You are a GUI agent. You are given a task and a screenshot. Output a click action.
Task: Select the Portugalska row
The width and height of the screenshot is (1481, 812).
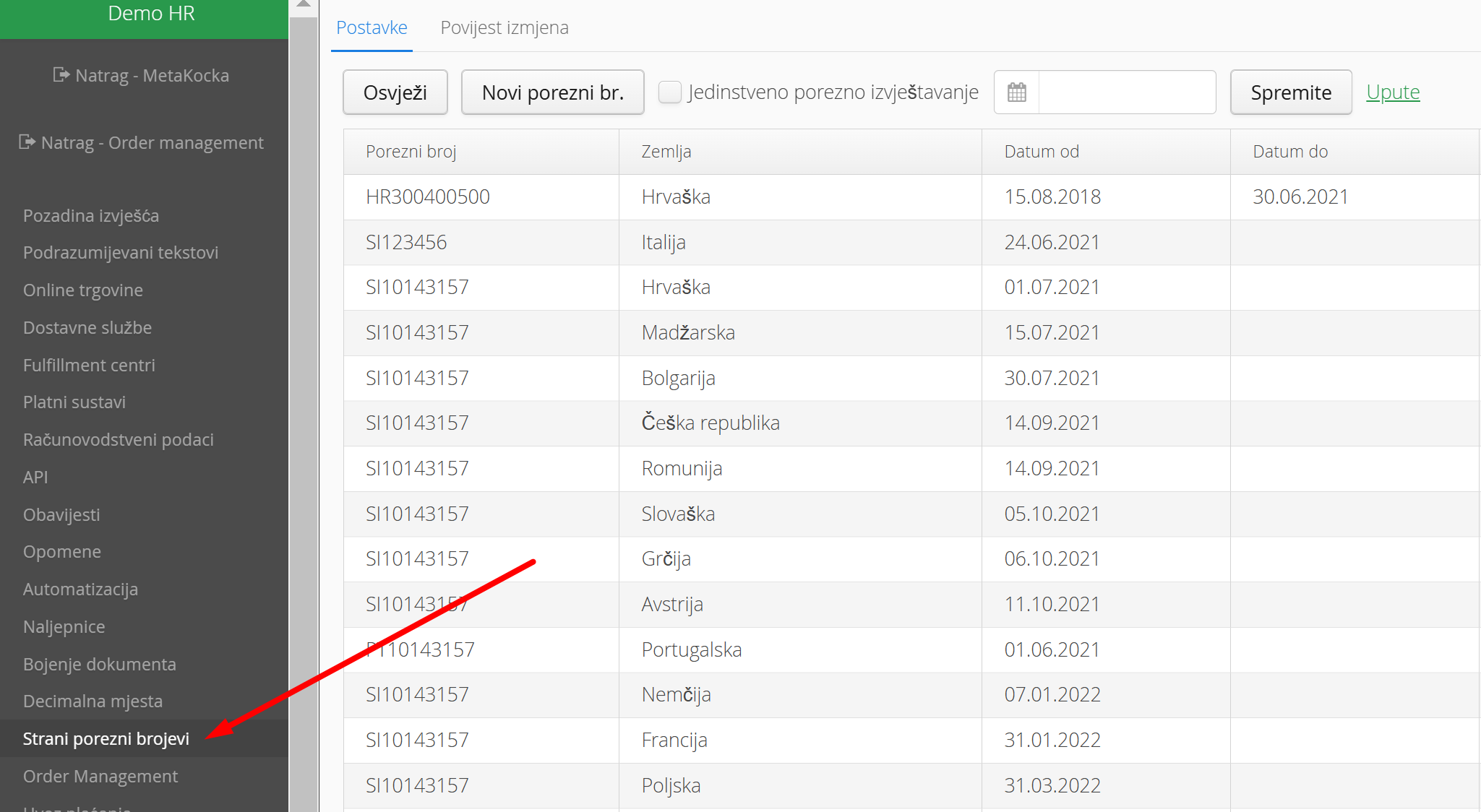(x=691, y=649)
